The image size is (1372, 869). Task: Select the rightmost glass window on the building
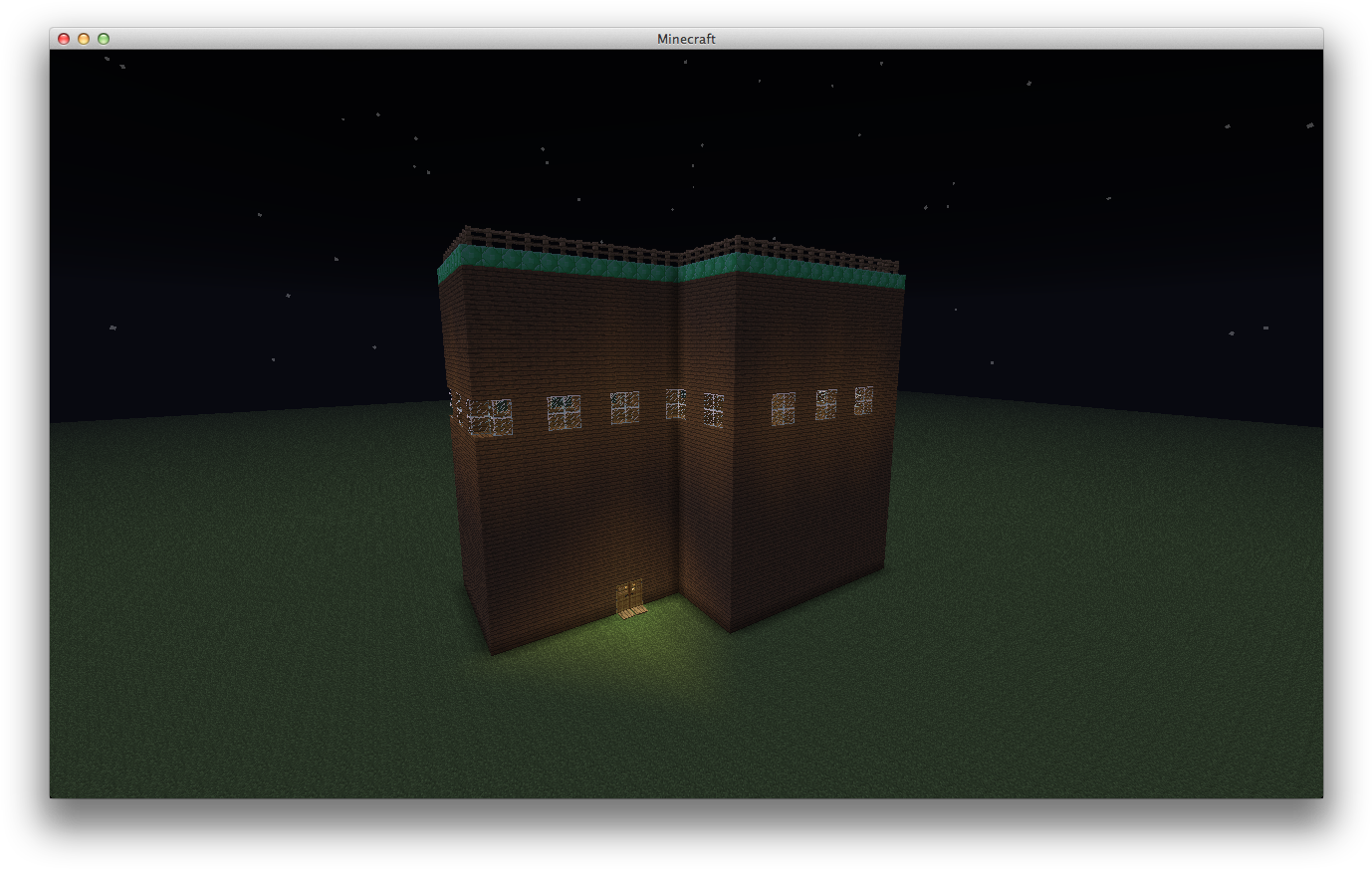863,400
